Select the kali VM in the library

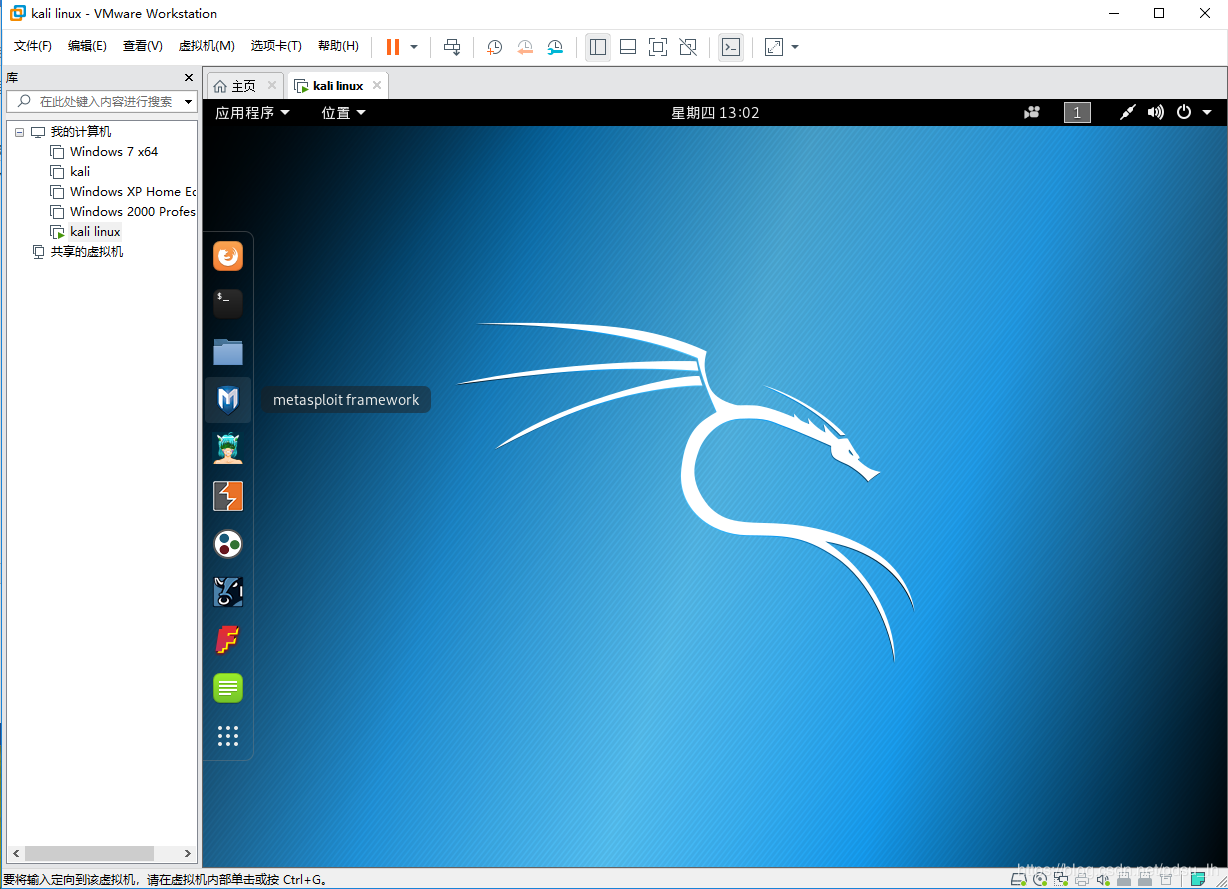[x=80, y=172]
